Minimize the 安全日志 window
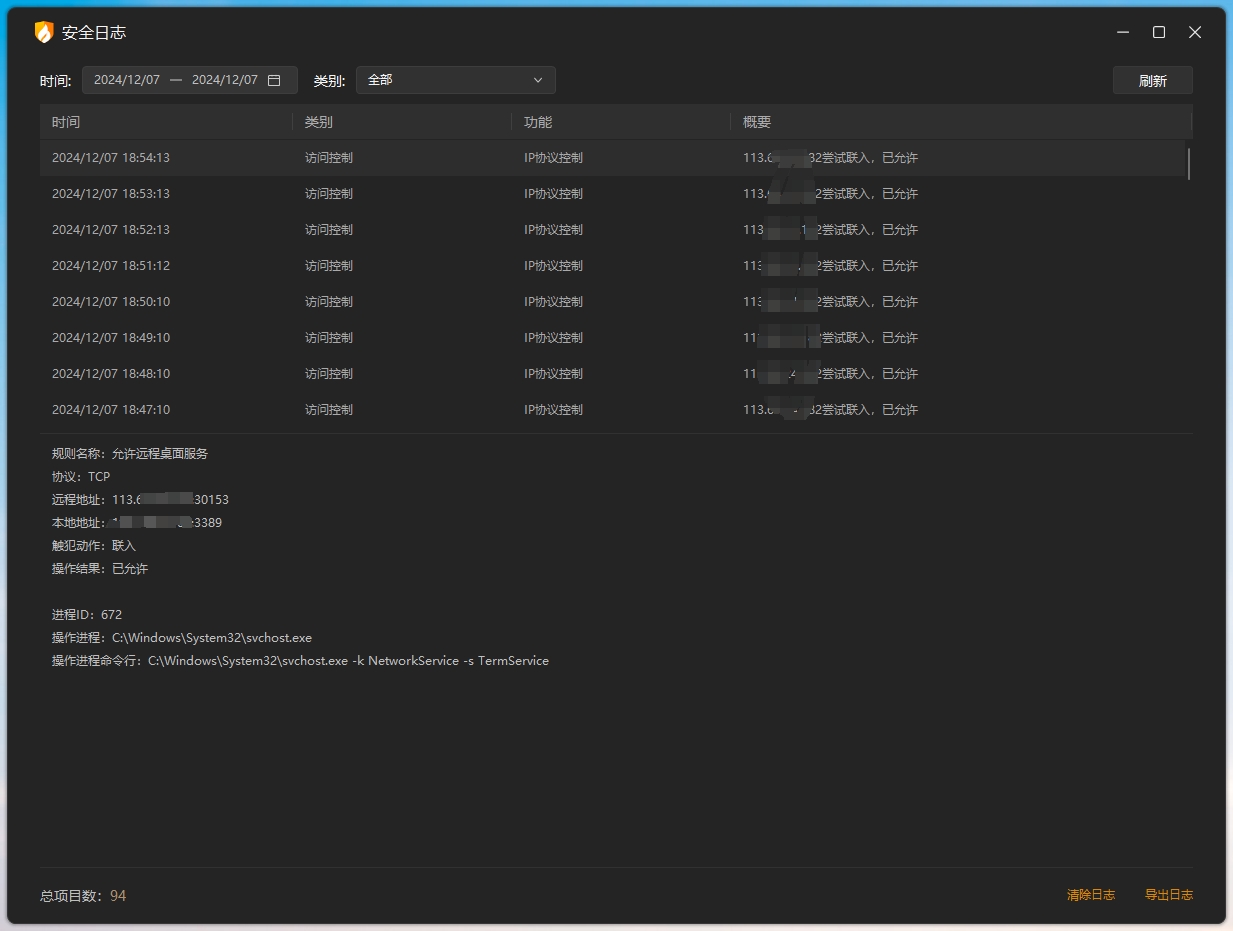 tap(1123, 32)
